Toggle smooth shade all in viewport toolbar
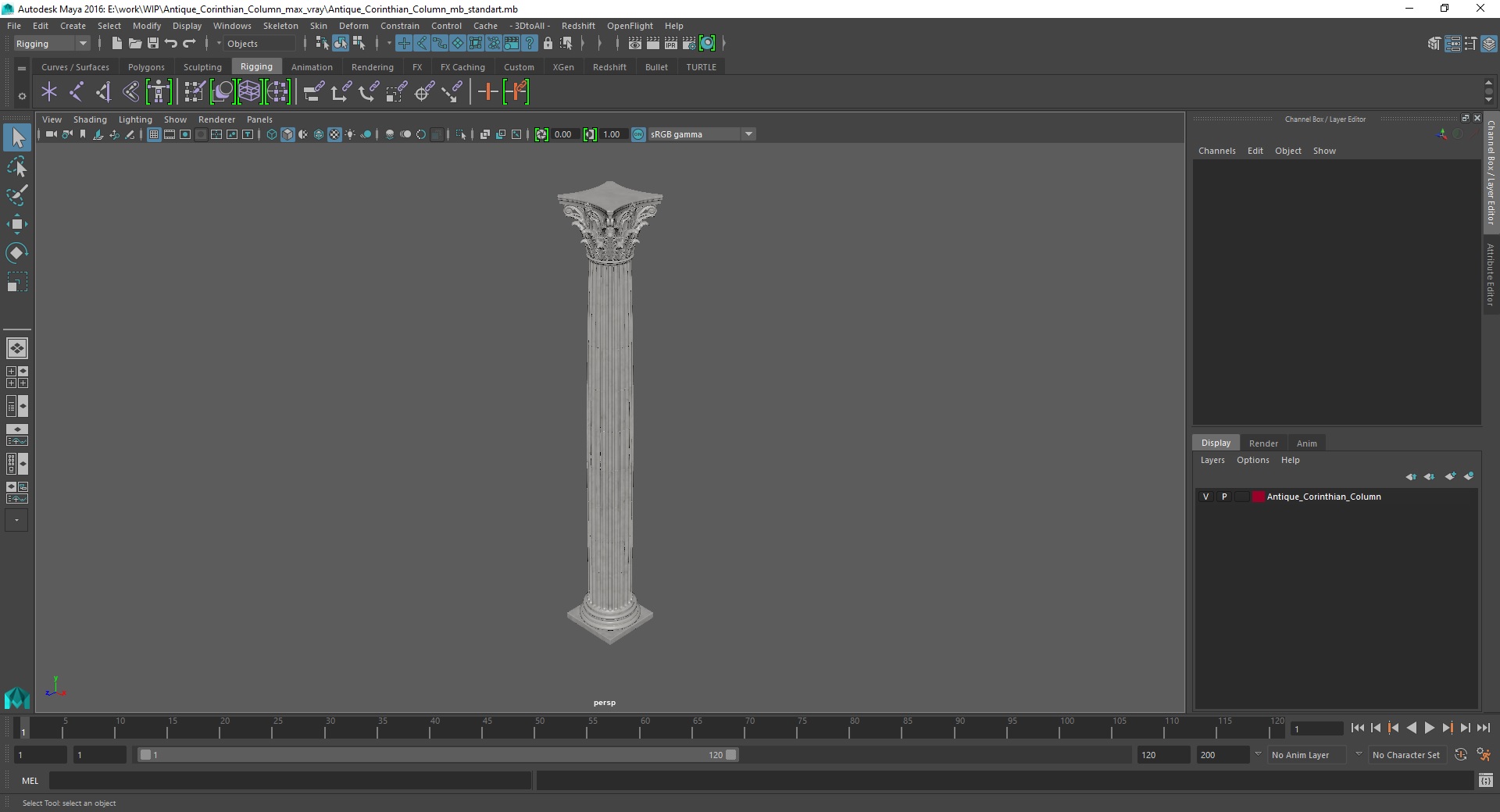Viewport: 1500px width, 812px height. [x=287, y=134]
